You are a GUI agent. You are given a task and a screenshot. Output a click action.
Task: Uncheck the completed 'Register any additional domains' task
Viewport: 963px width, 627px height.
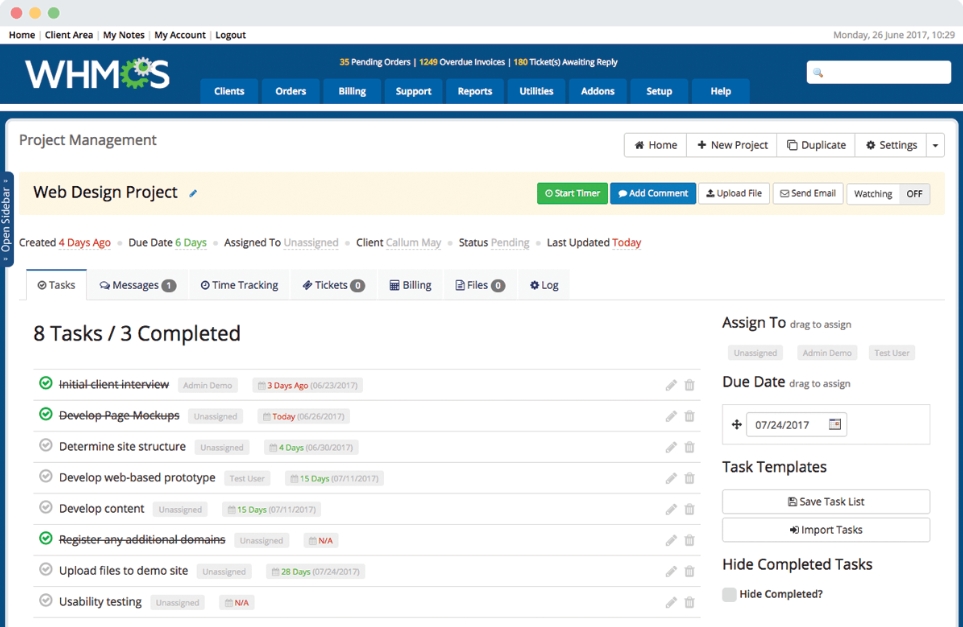pos(45,539)
